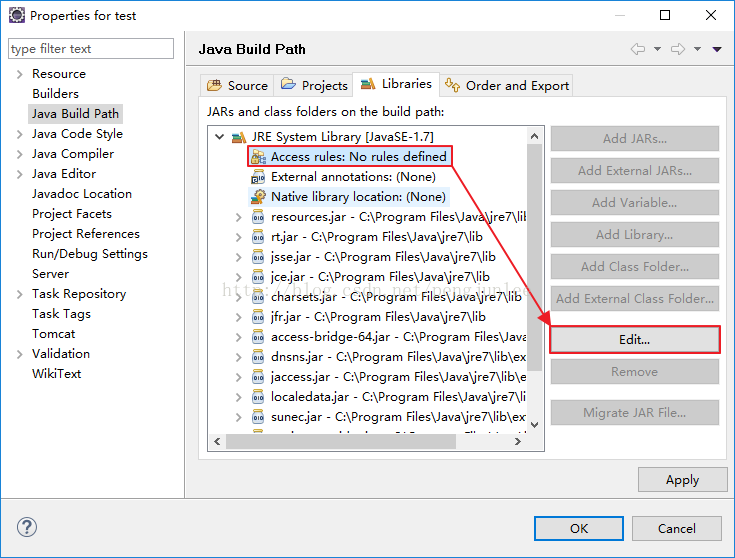Expand the Validation node

19,354
